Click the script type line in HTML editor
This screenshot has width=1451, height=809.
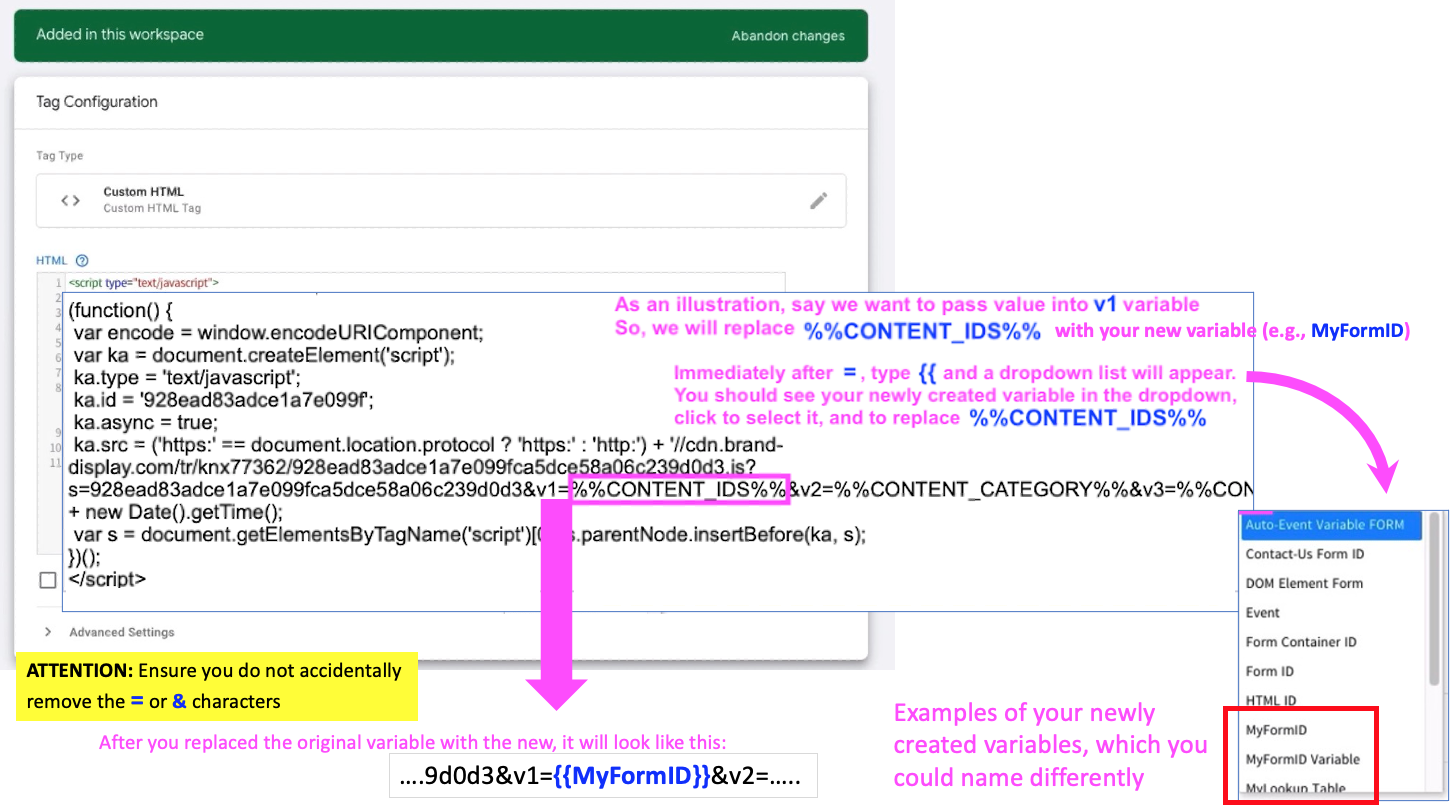click(144, 283)
